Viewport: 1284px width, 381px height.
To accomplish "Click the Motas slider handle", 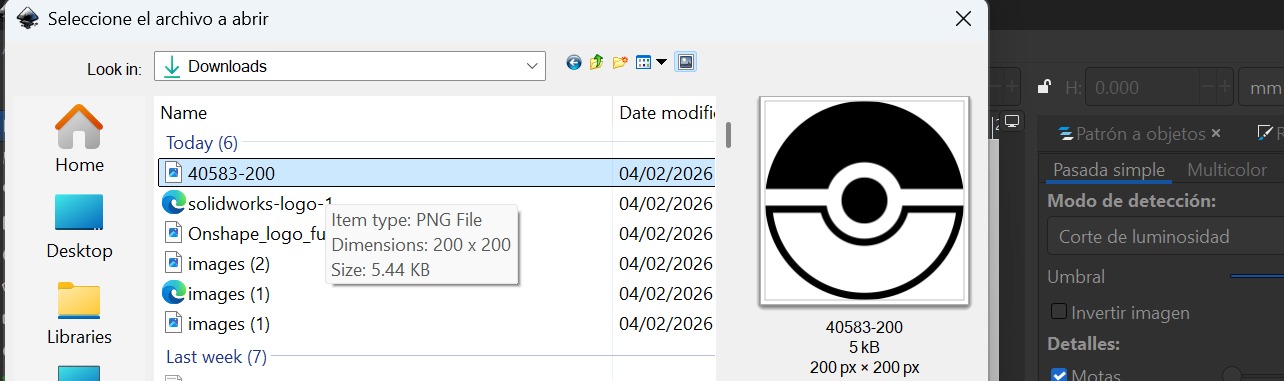I will [1232, 375].
